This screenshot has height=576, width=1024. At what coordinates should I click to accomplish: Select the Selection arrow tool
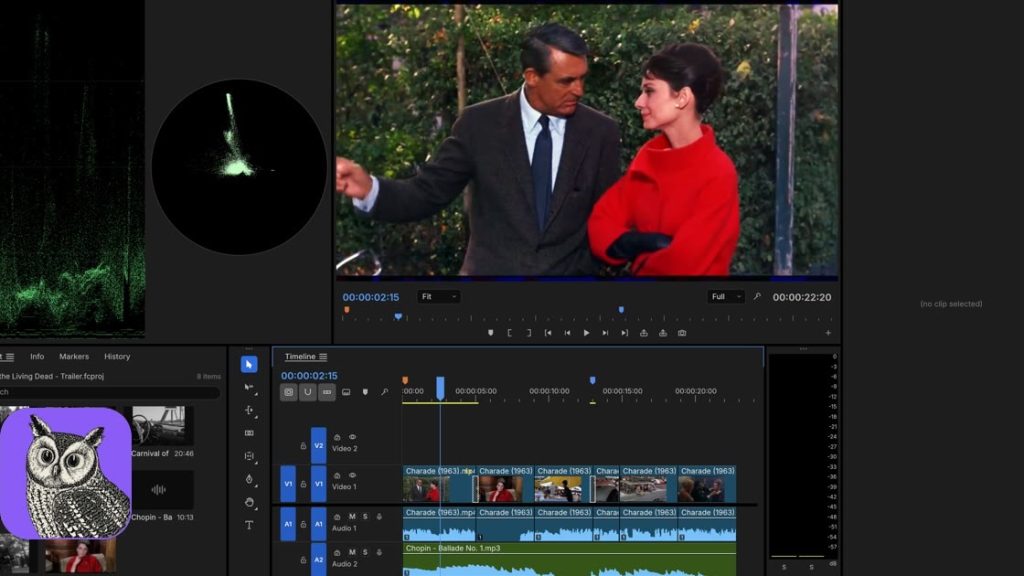tap(249, 364)
